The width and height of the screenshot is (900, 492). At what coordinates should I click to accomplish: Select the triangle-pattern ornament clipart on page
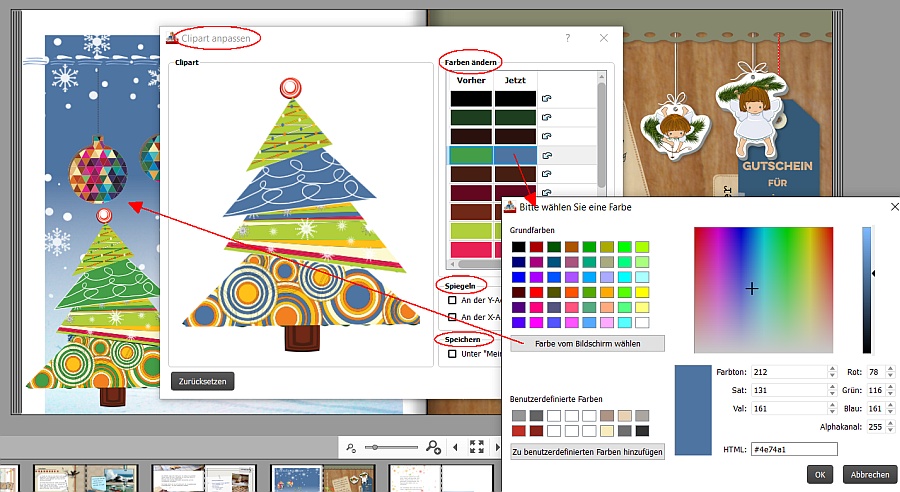(x=98, y=171)
